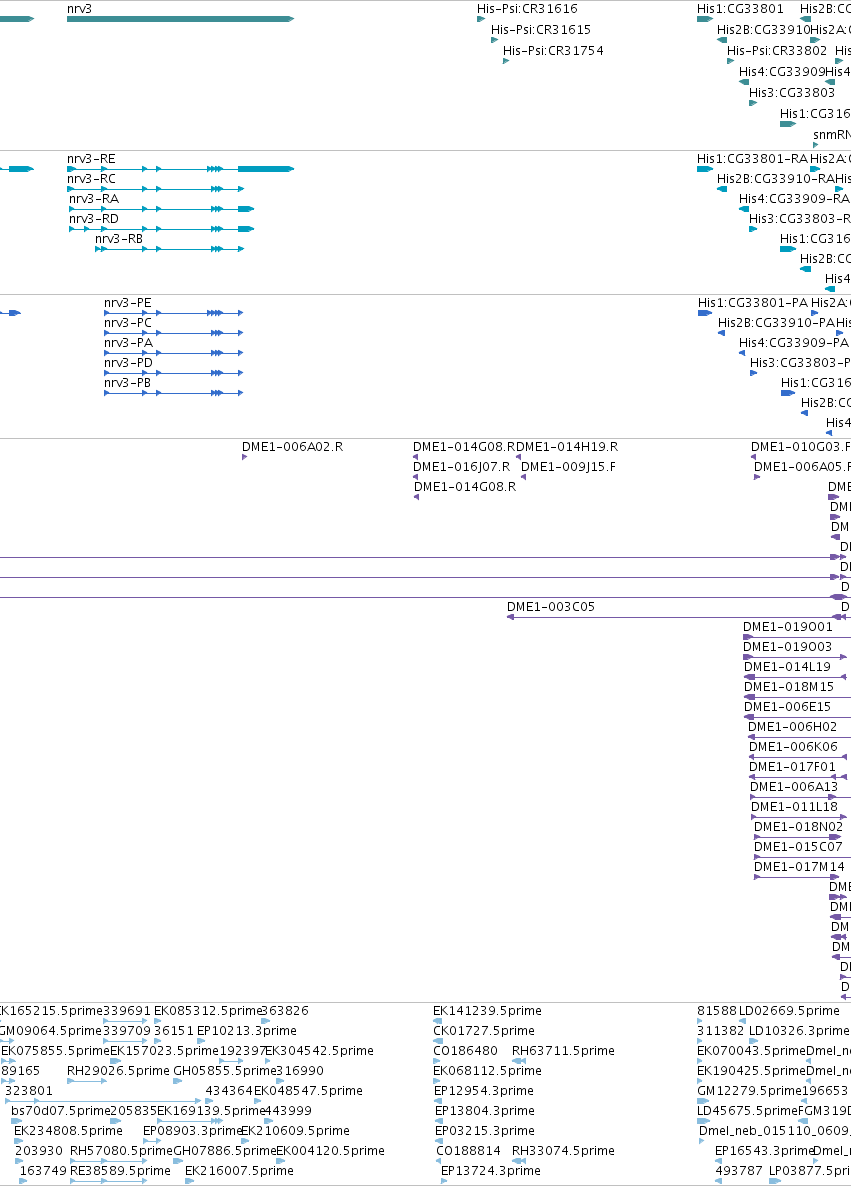The height and width of the screenshot is (1186, 851).
Task: Click the EP03215.3prime EST label
Action: [x=485, y=1132]
